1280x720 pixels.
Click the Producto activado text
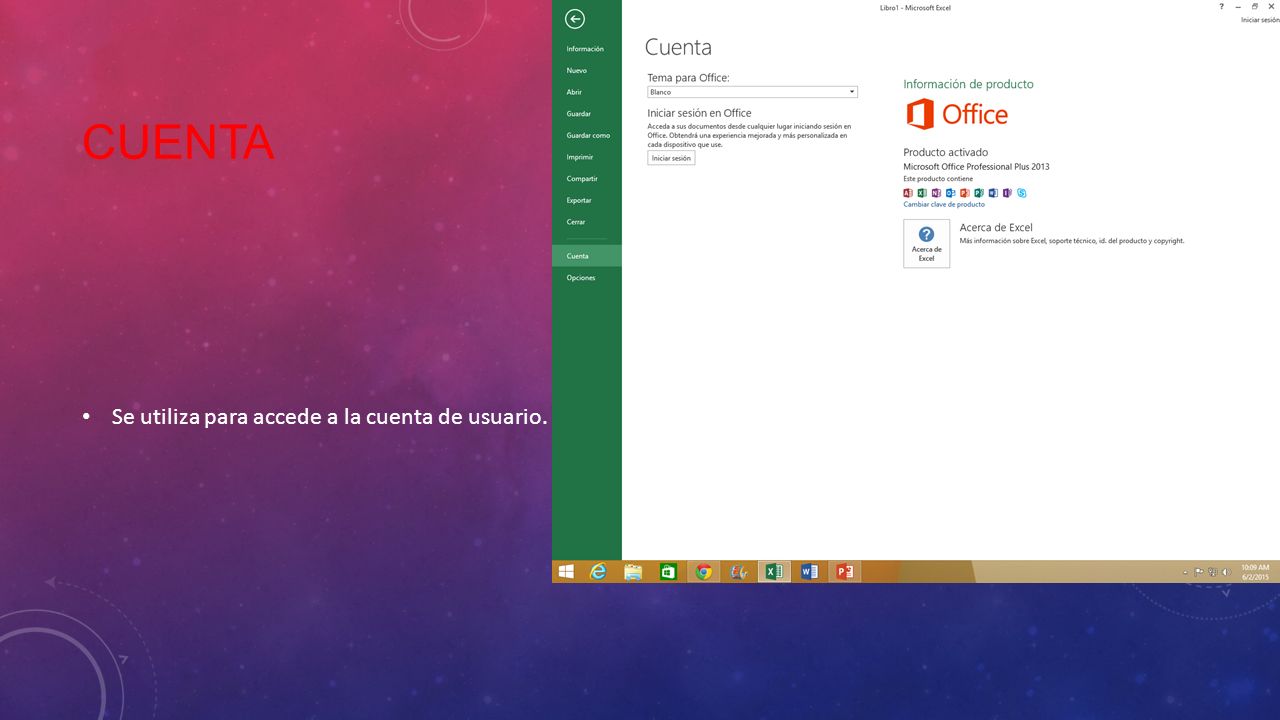[x=945, y=152]
